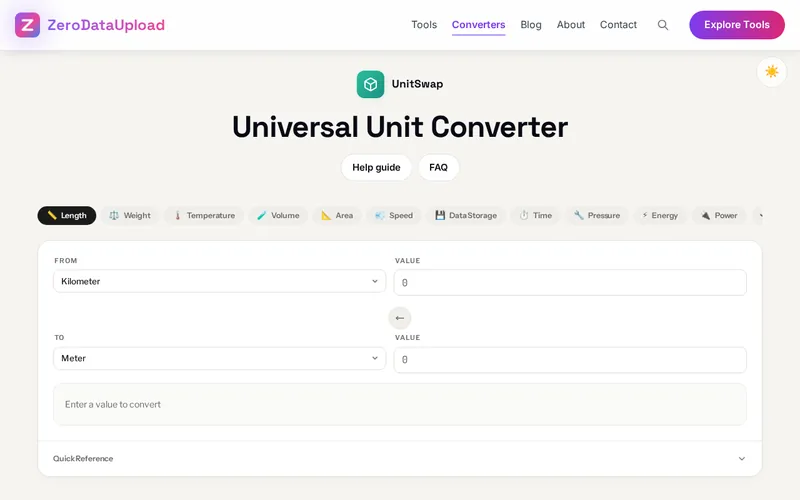Toggle light mode with the sun icon
The width and height of the screenshot is (800, 500).
coord(771,71)
